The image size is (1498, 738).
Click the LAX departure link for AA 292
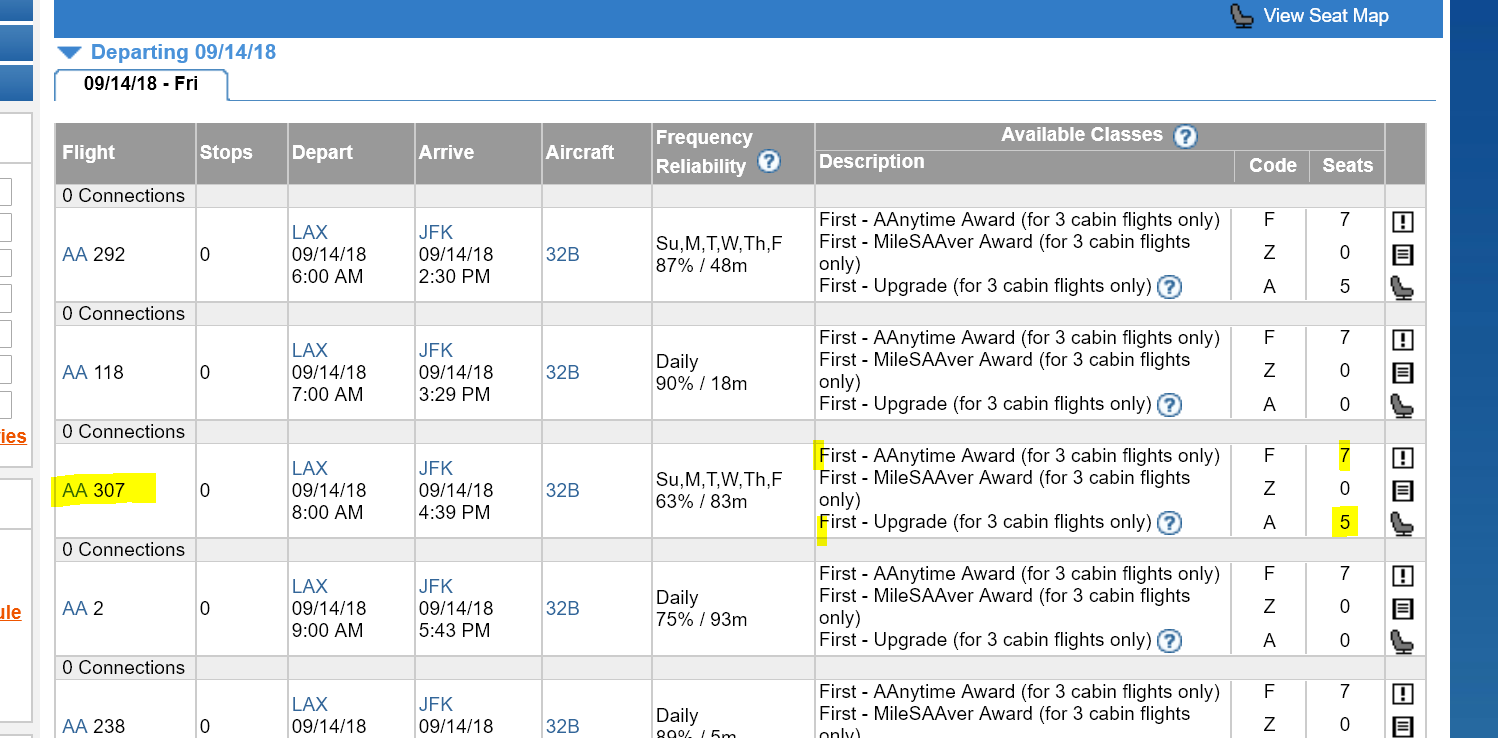click(310, 233)
